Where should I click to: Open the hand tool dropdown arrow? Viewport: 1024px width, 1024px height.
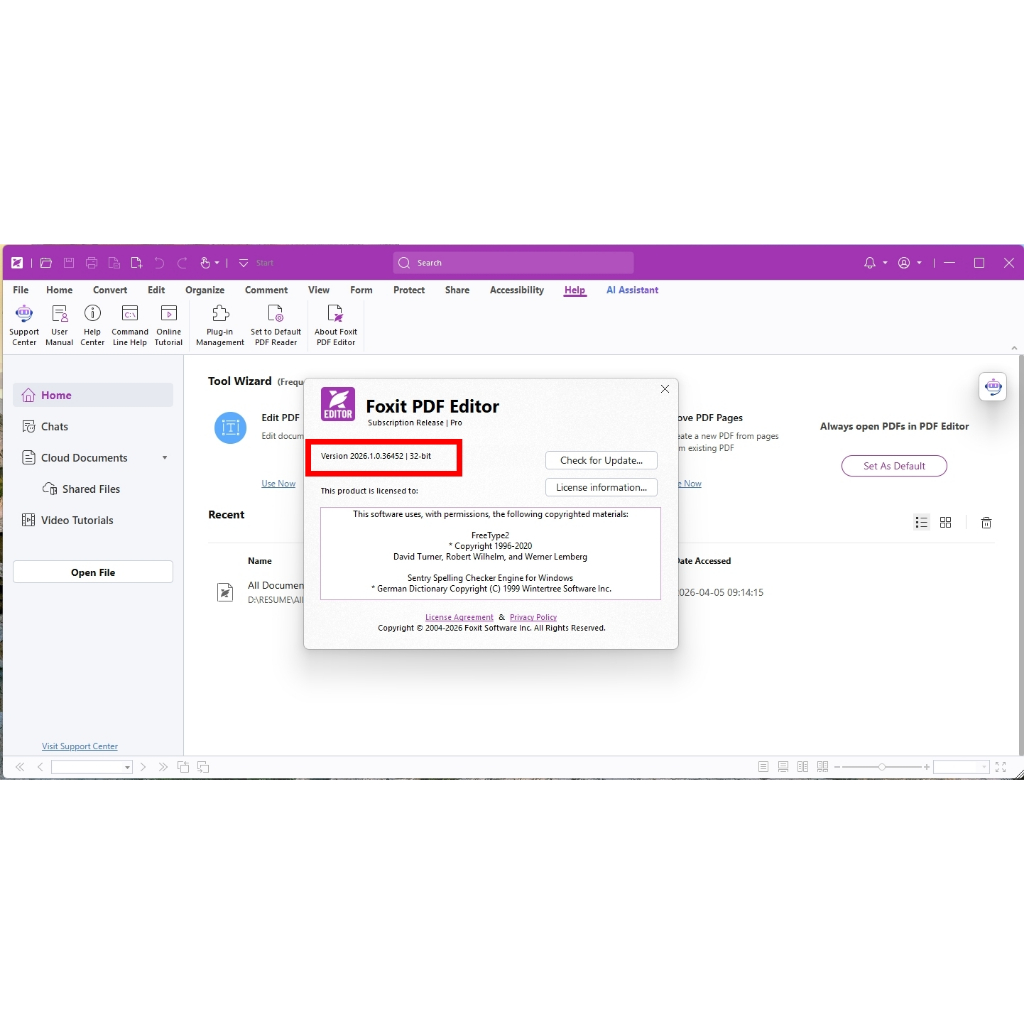[217, 263]
